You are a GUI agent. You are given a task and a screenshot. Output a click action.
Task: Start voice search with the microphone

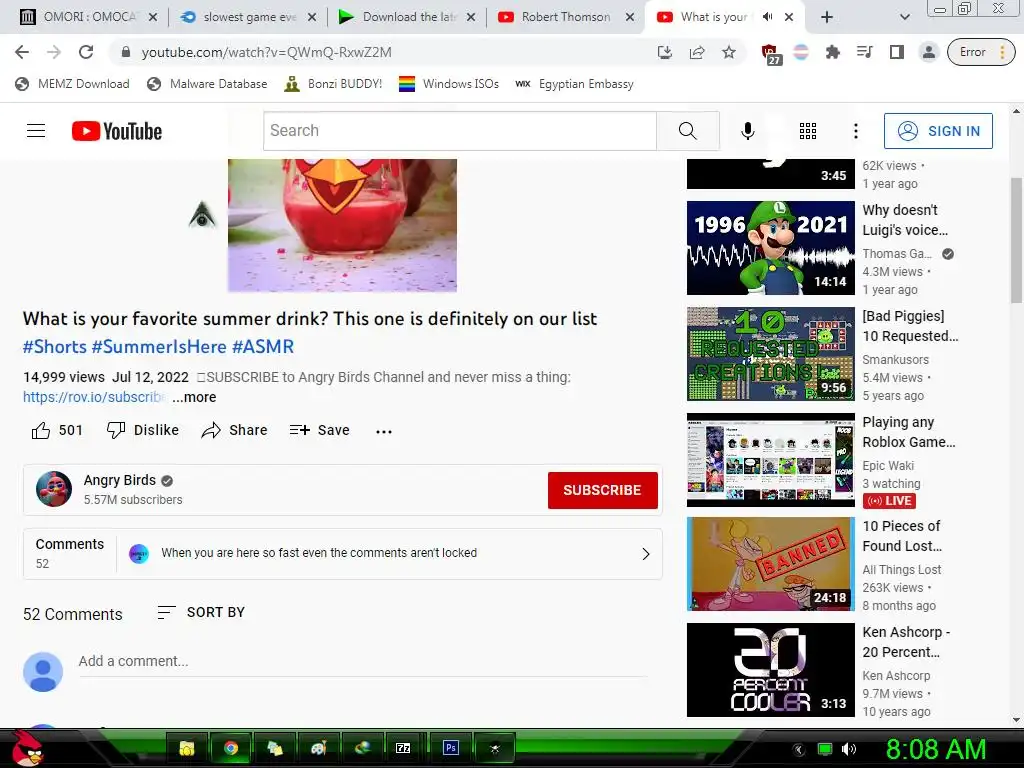point(748,131)
